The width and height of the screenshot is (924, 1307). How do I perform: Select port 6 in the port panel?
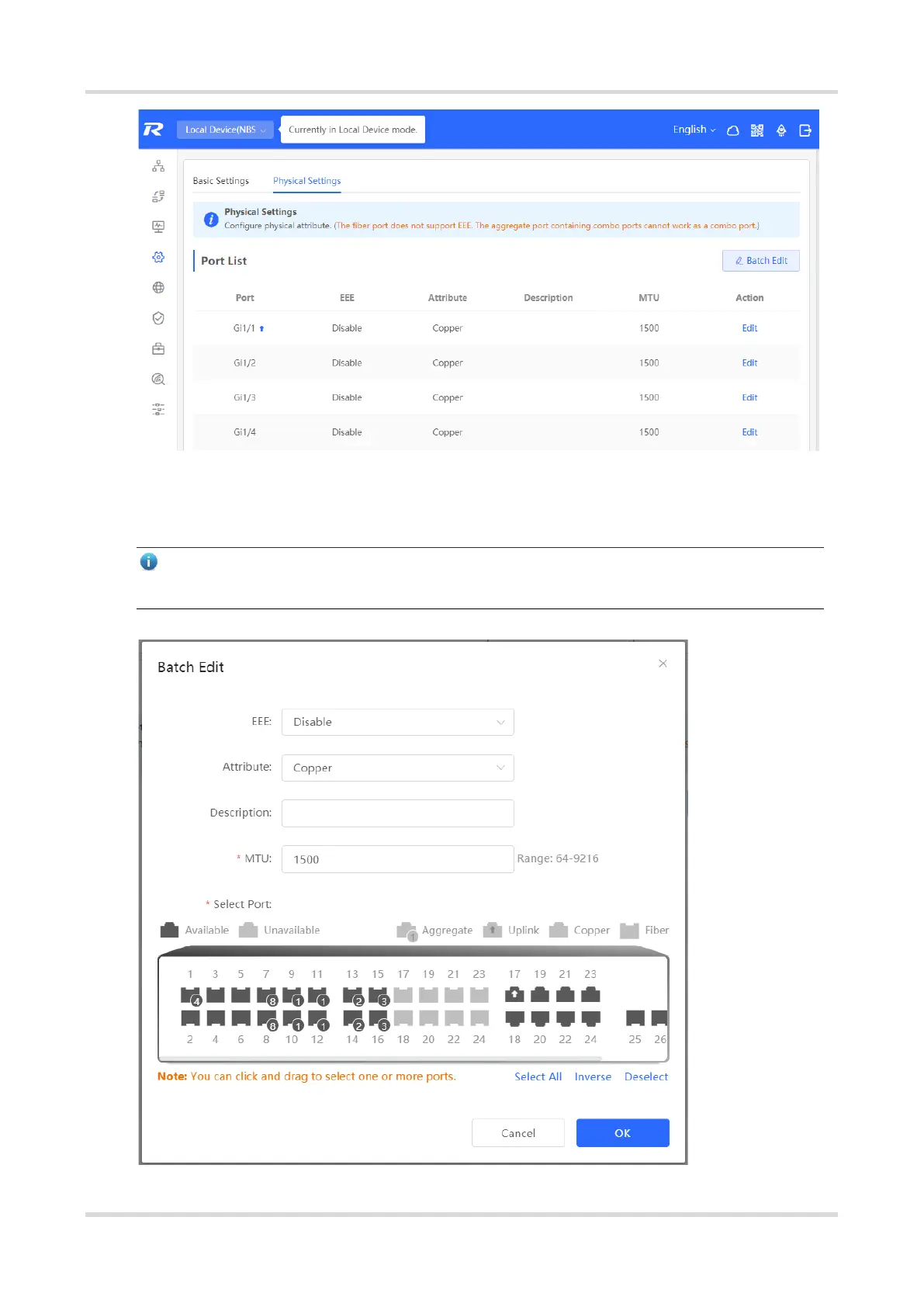(x=241, y=1018)
